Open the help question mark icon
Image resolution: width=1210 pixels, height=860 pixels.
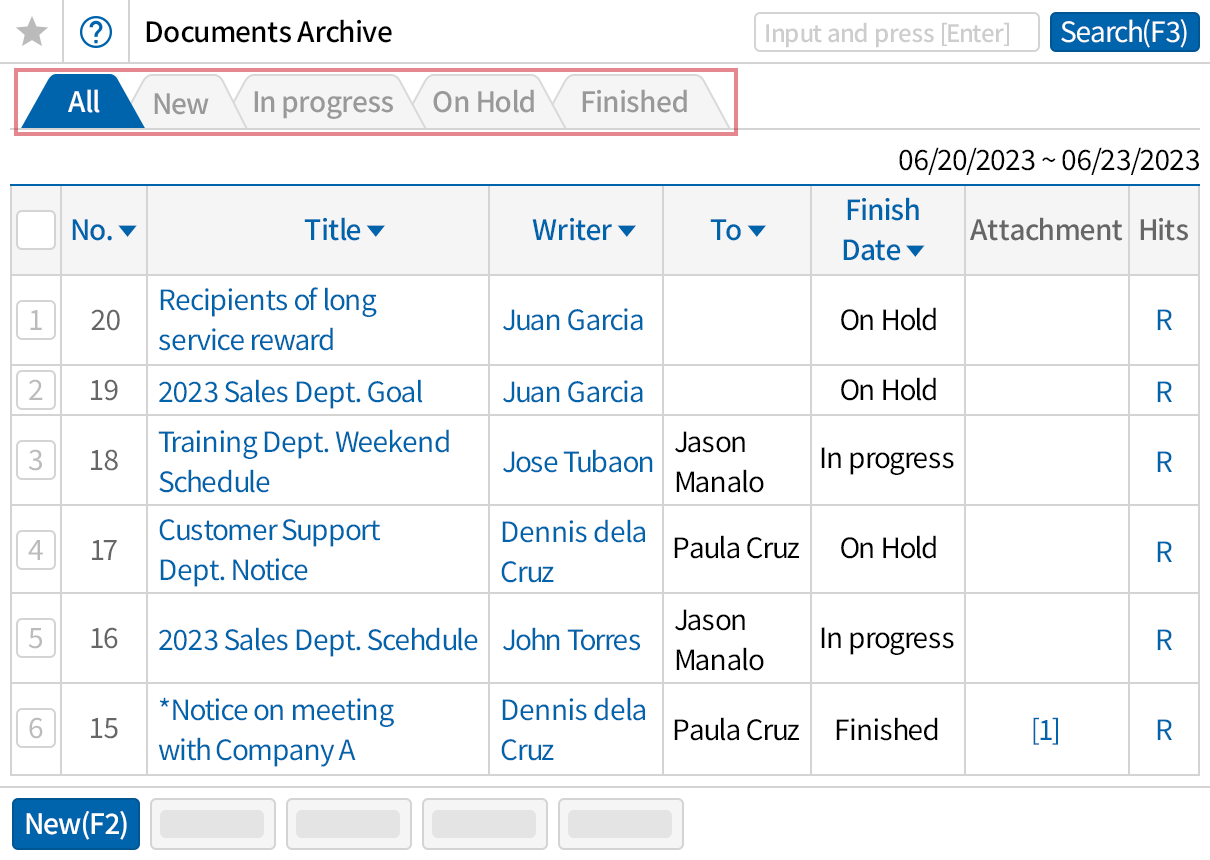96,31
